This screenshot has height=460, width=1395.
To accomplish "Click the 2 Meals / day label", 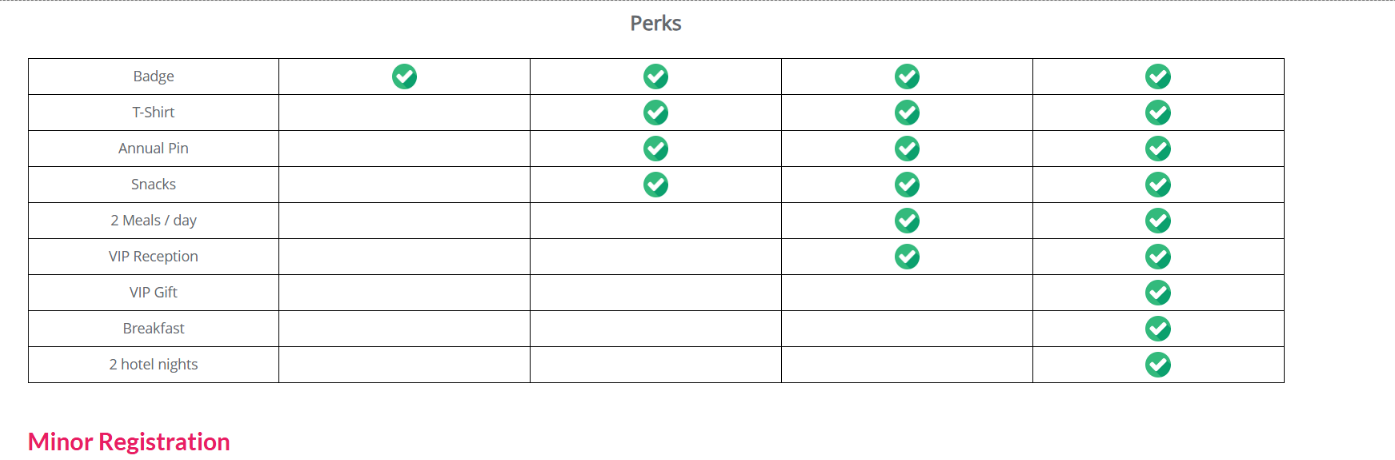I will tap(153, 220).
